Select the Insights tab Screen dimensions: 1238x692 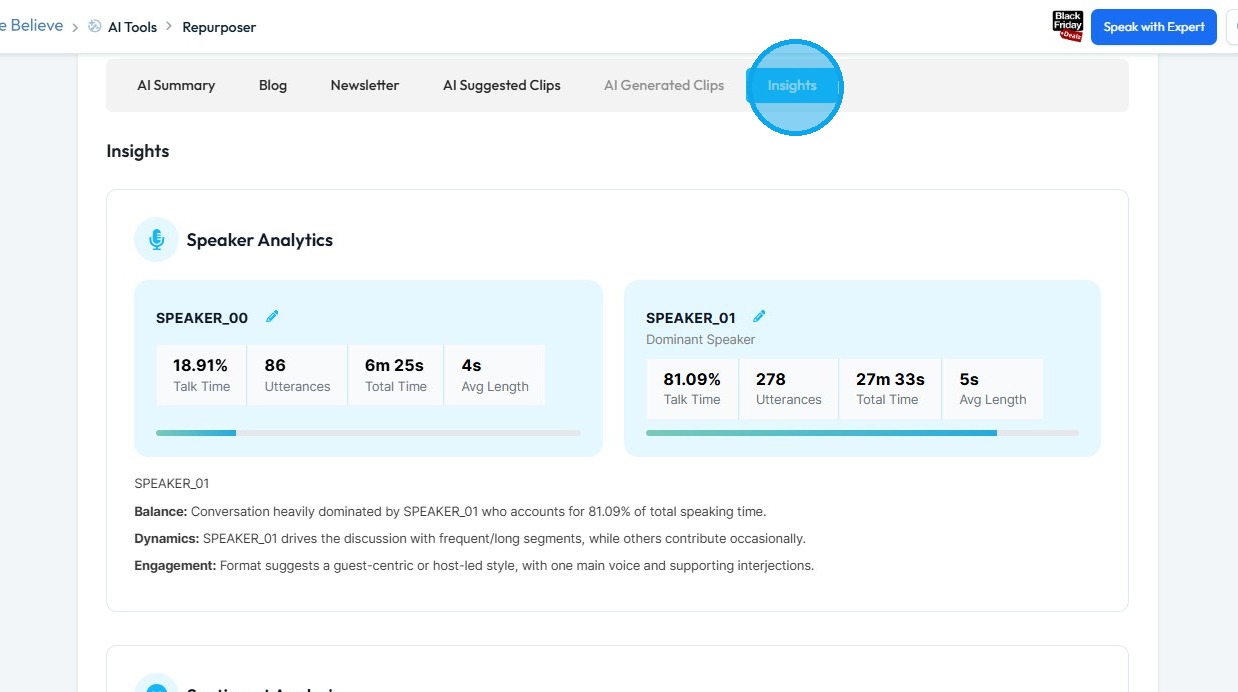point(792,86)
